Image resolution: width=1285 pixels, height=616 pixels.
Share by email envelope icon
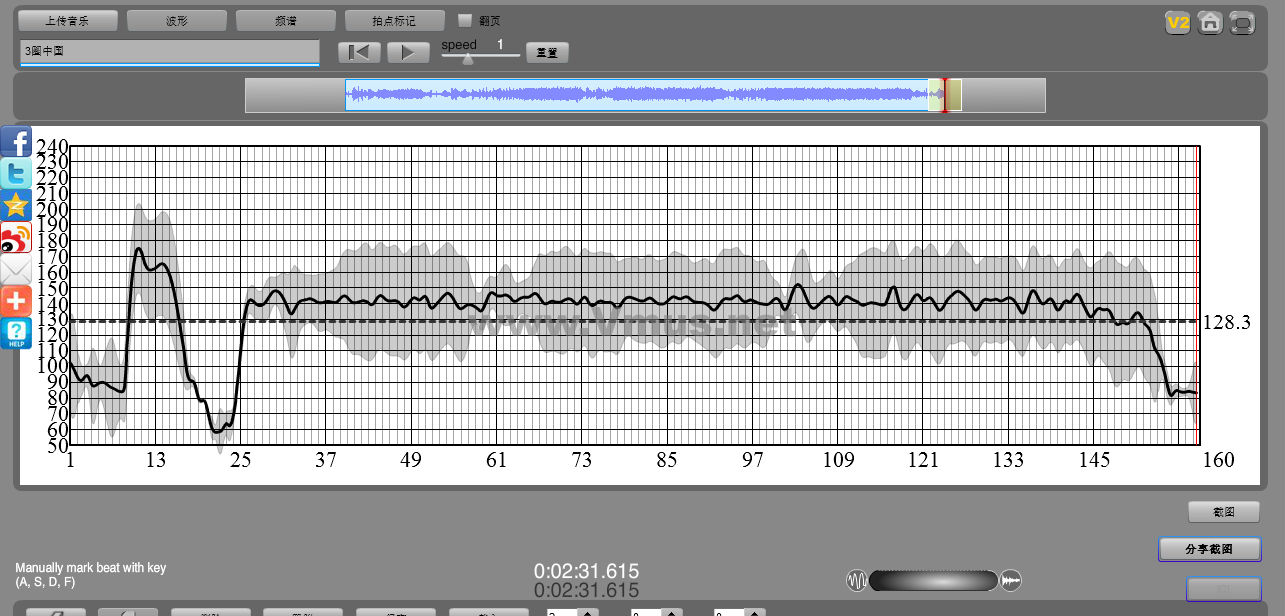(16, 269)
